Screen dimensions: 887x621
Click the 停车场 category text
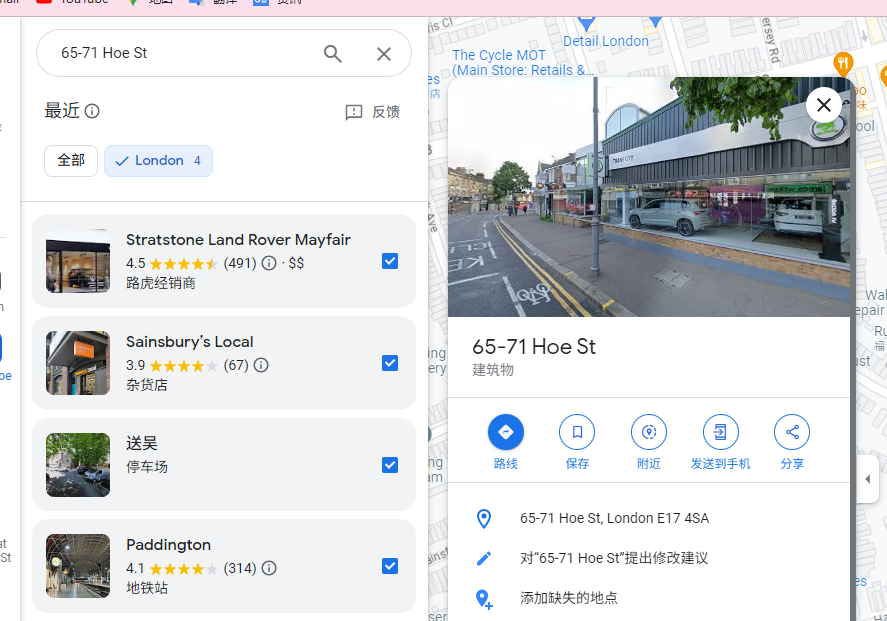147,467
